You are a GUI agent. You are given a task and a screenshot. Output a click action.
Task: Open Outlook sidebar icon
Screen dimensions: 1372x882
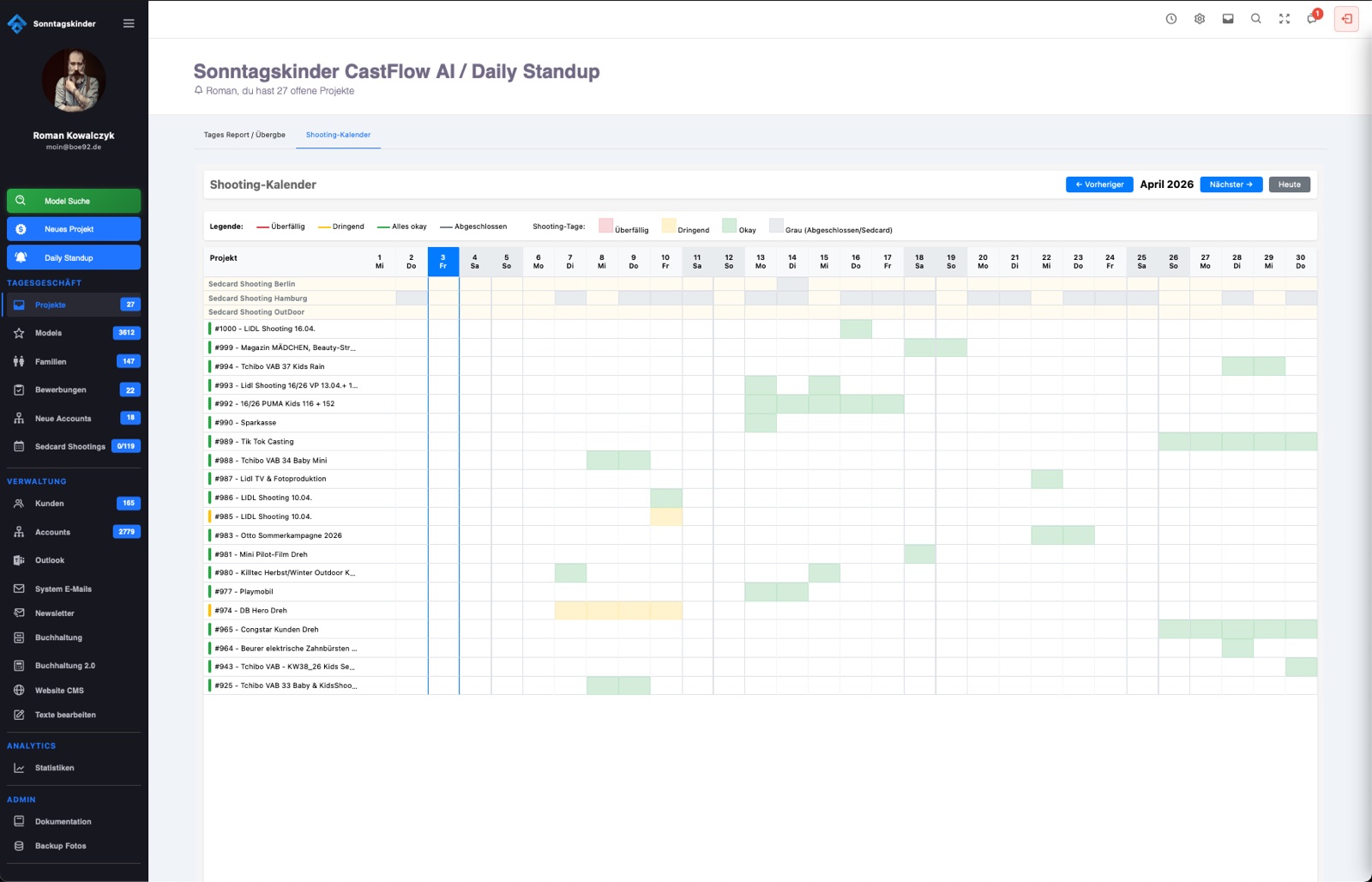[19, 560]
